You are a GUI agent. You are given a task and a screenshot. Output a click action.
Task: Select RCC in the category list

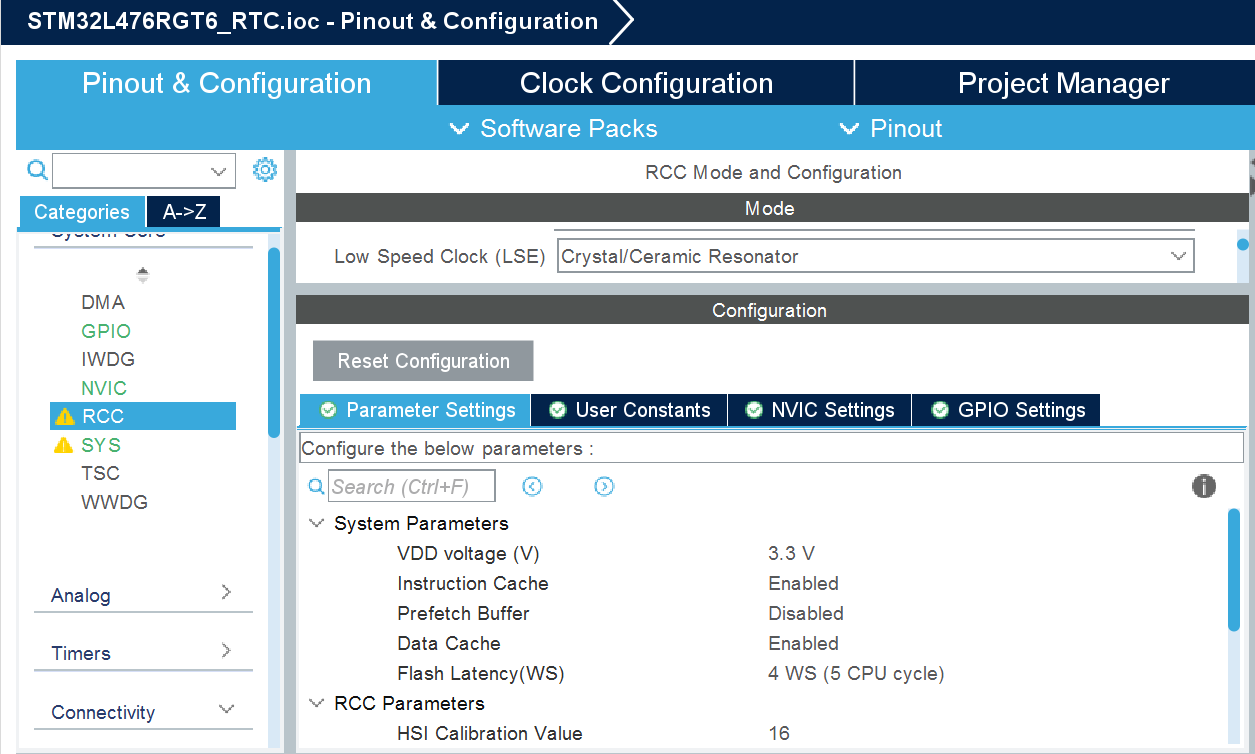tap(143, 416)
